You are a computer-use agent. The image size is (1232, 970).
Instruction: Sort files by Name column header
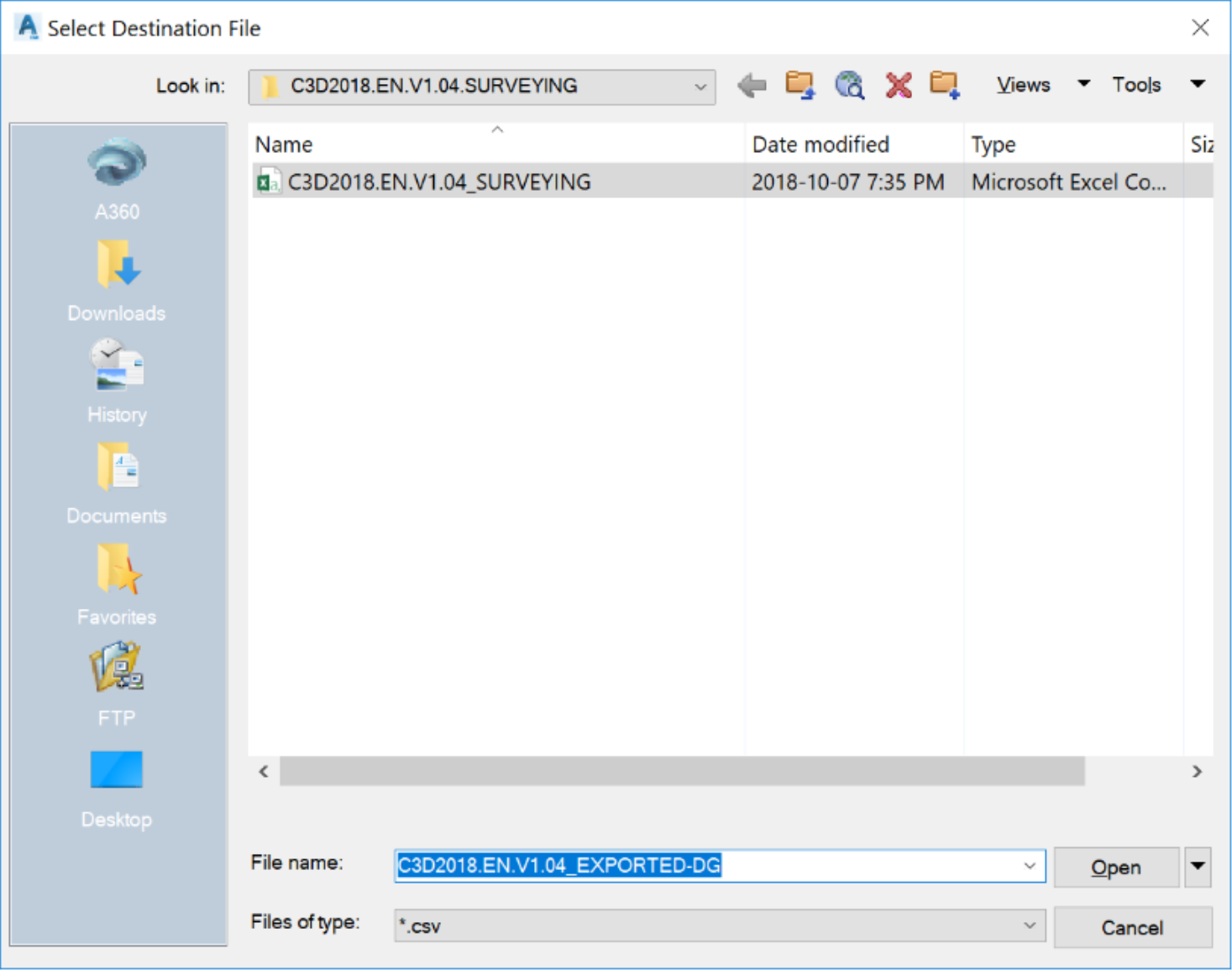point(496,144)
